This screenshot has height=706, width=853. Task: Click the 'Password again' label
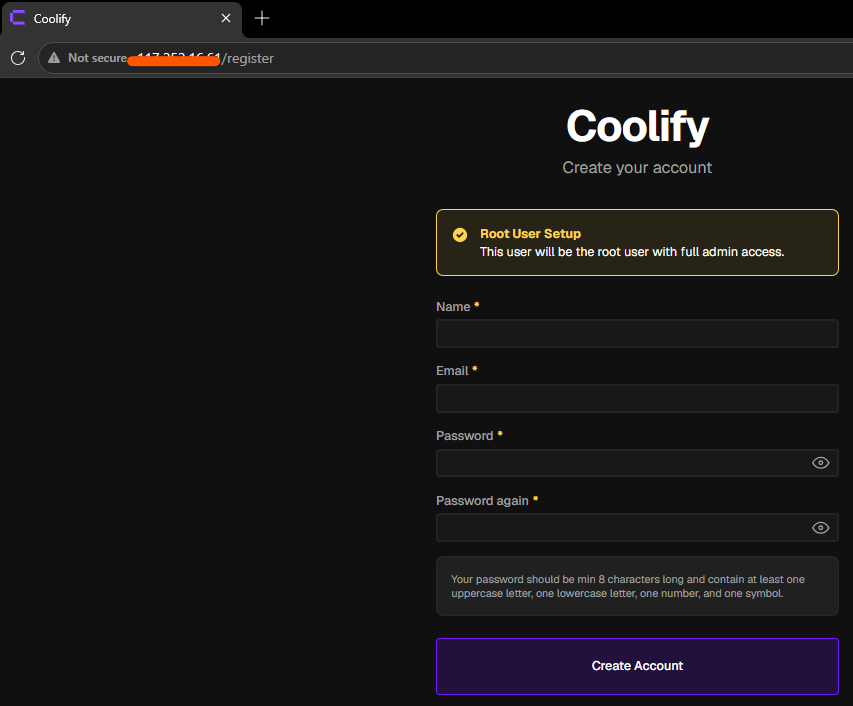[x=483, y=501]
